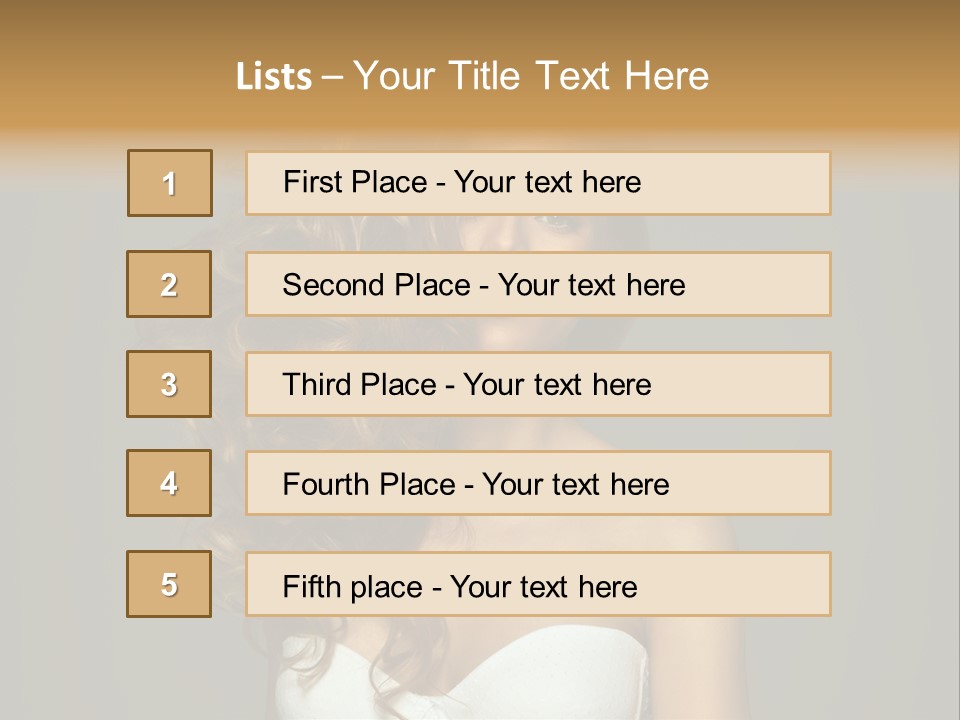This screenshot has width=960, height=720.
Task: Click the numbered box labeled 5
Action: coord(169,584)
